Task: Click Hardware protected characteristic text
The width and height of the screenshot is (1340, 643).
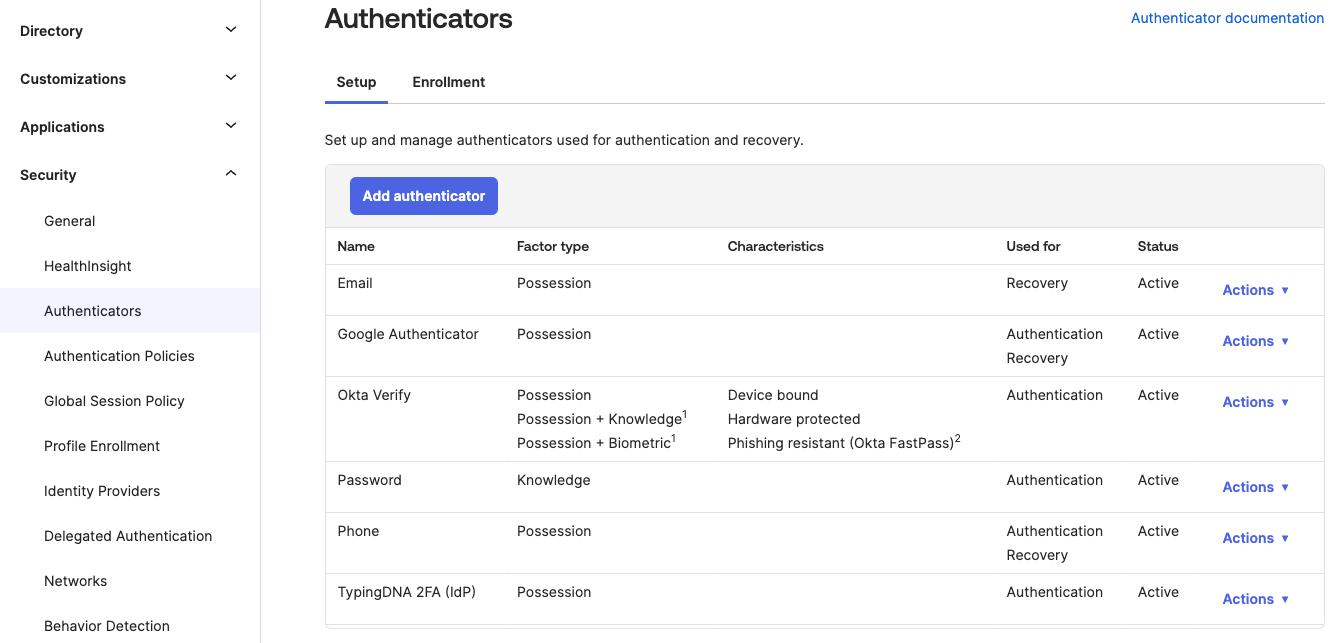Action: 794,419
